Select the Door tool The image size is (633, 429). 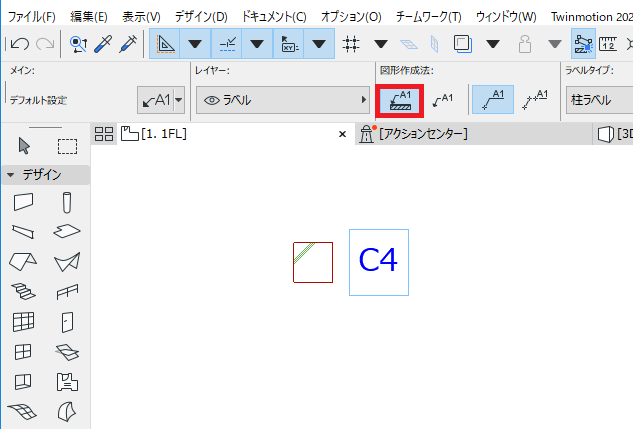[x=67, y=322]
